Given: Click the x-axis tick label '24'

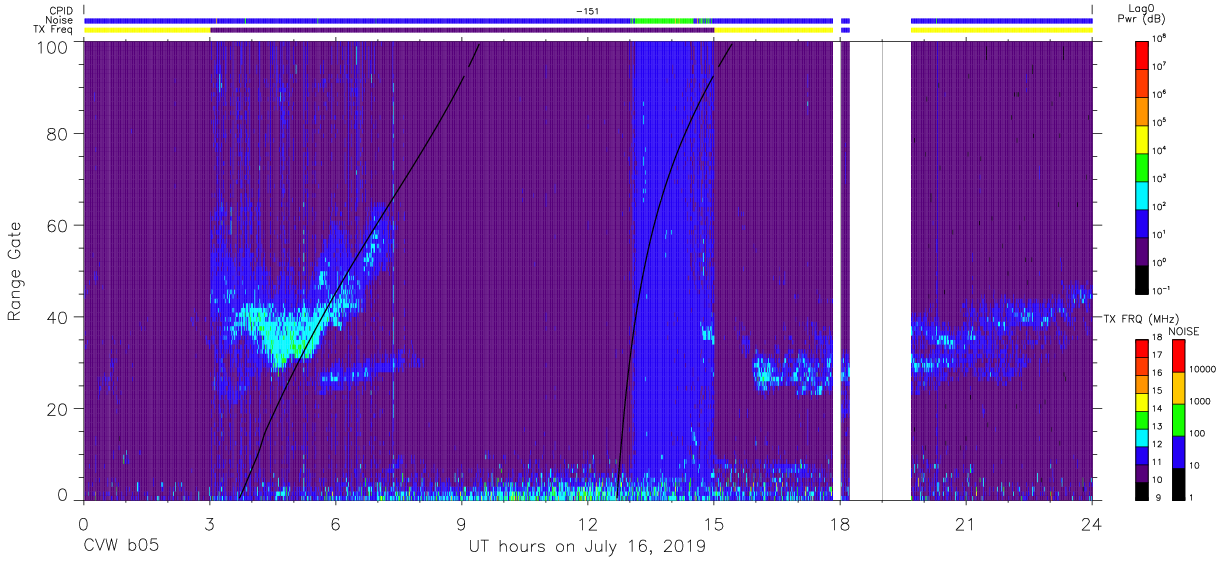Looking at the screenshot, I should [x=1092, y=523].
